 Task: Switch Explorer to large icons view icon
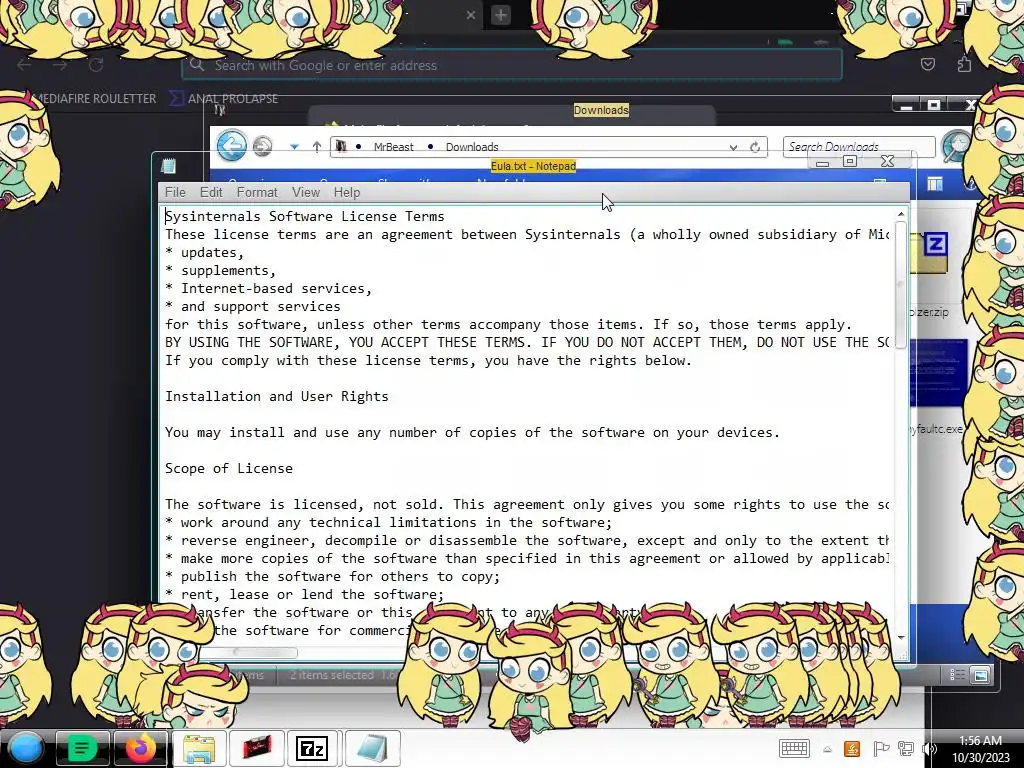tap(981, 675)
